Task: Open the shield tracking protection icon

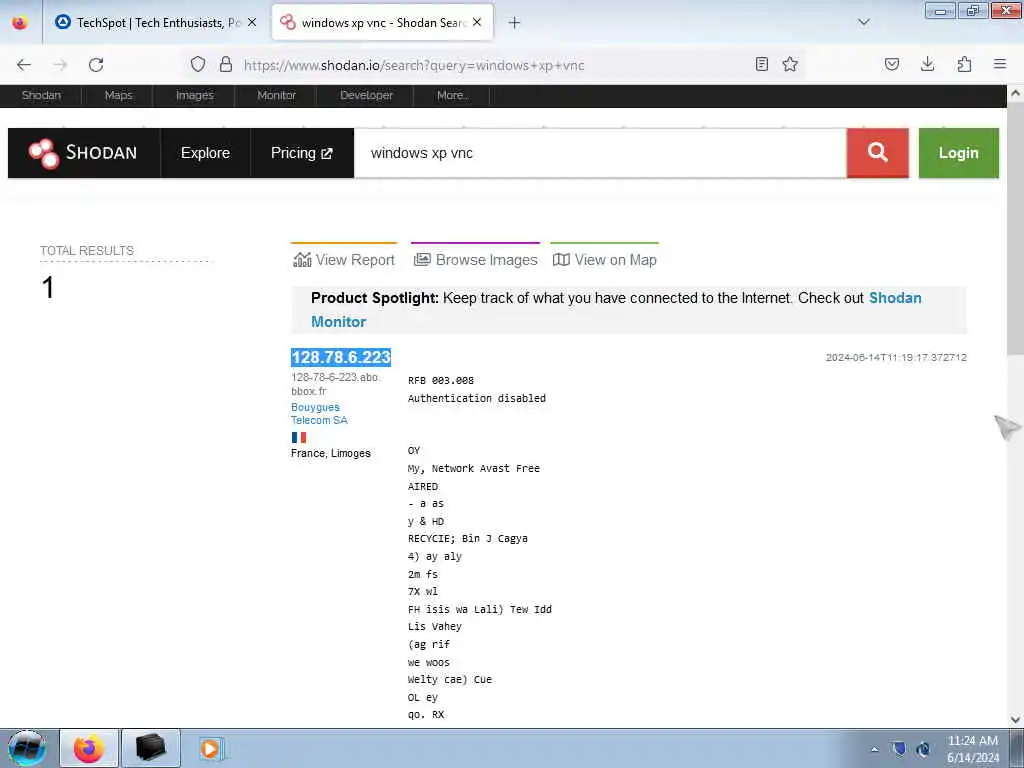Action: pyautogui.click(x=198, y=64)
